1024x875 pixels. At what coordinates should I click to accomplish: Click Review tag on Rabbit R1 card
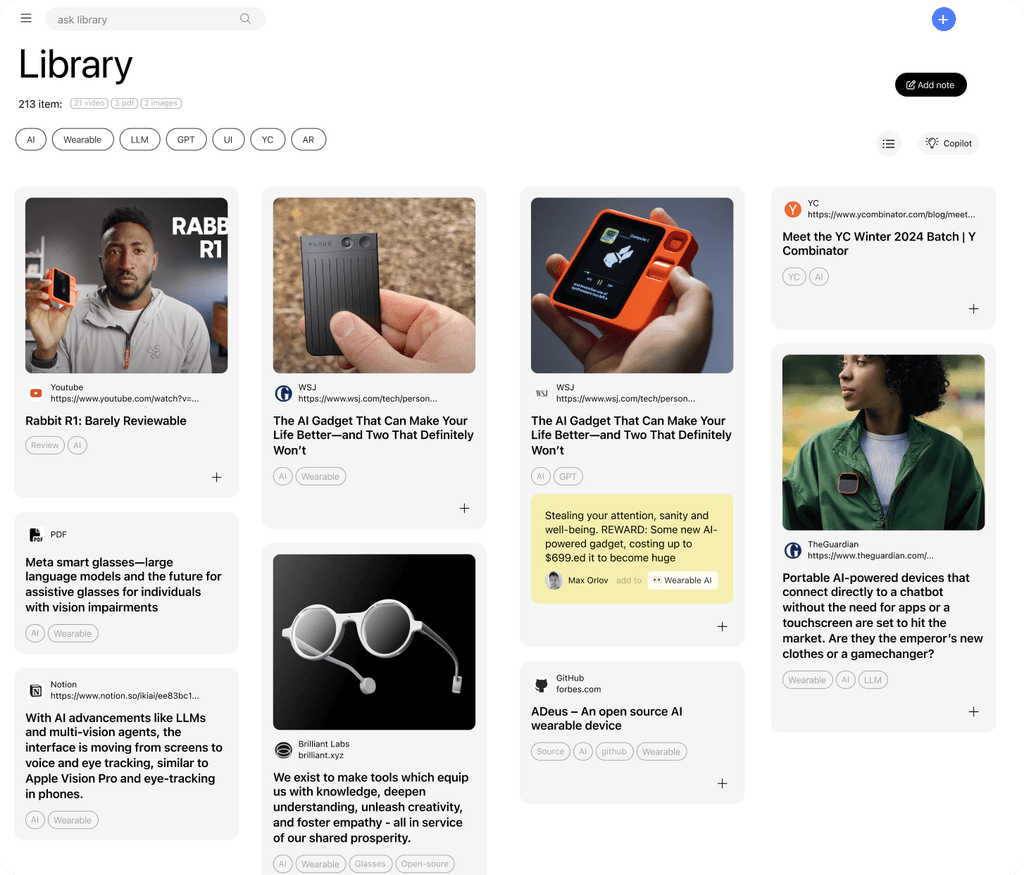[45, 445]
